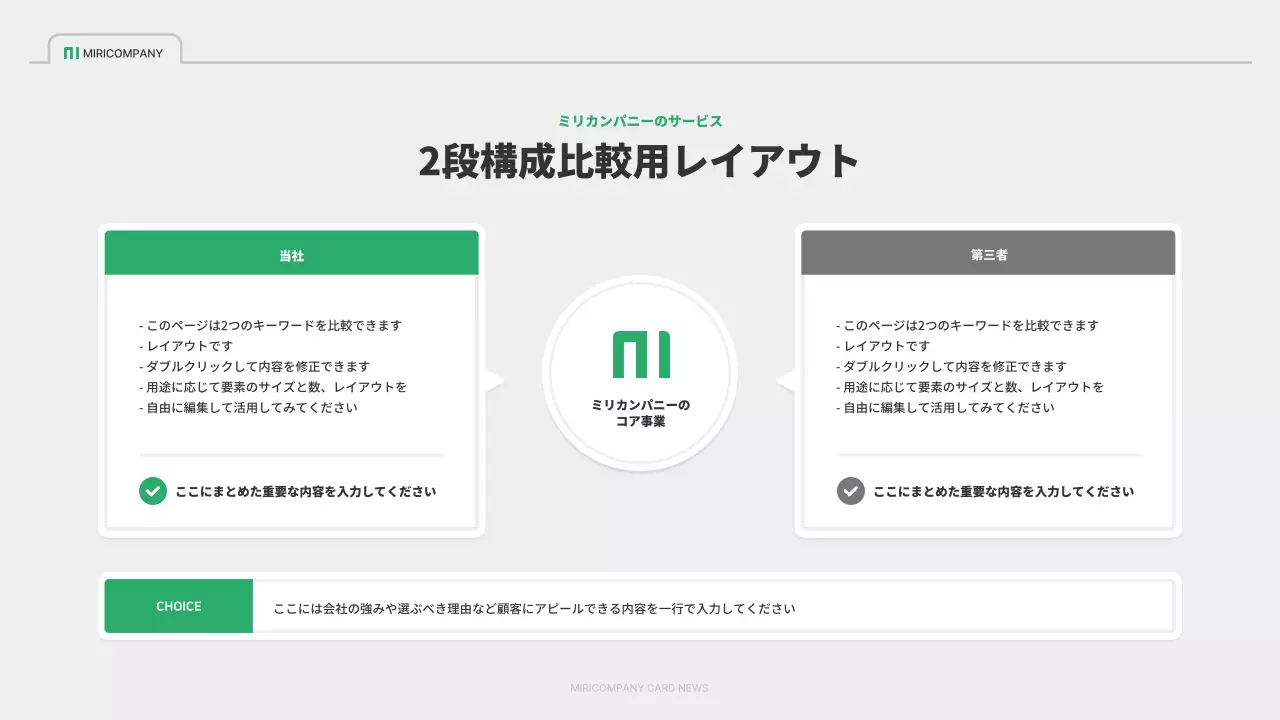
Task: Select the title 2段構成比較用レイアウト
Action: 639,158
